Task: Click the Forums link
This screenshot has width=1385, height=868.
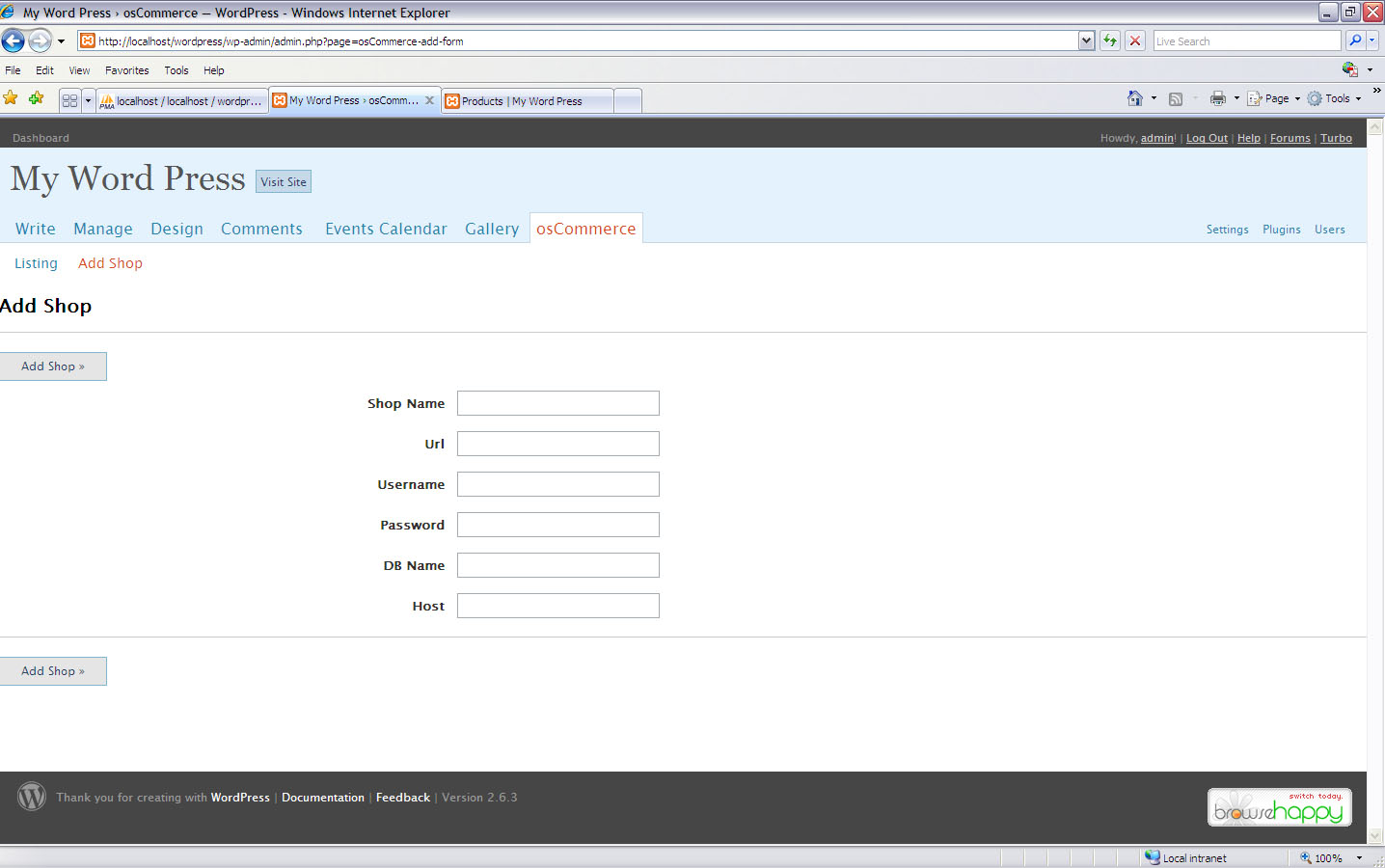Action: tap(1290, 138)
